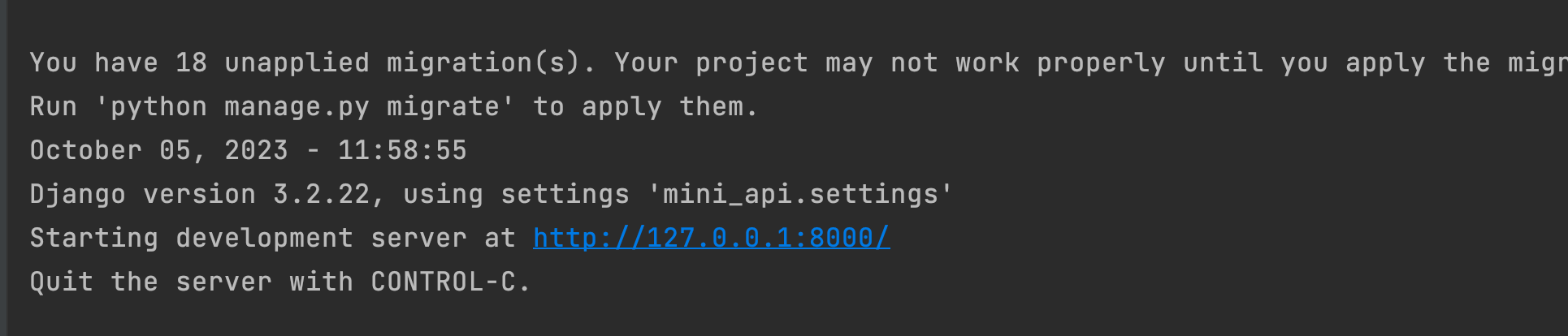Click the date text October 05, 2023
This screenshot has height=336, width=1568.
[x=158, y=150]
